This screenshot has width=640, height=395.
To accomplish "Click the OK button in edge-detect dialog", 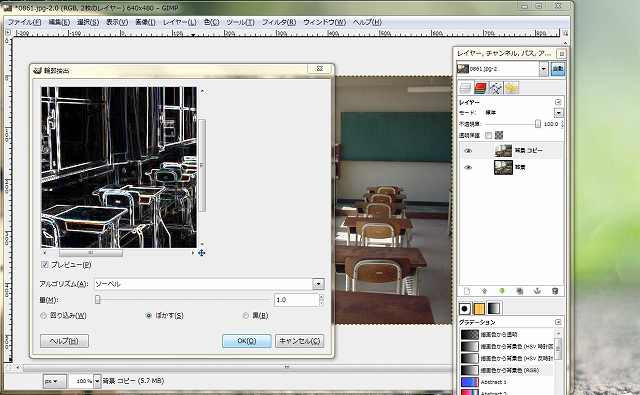I will (x=247, y=341).
